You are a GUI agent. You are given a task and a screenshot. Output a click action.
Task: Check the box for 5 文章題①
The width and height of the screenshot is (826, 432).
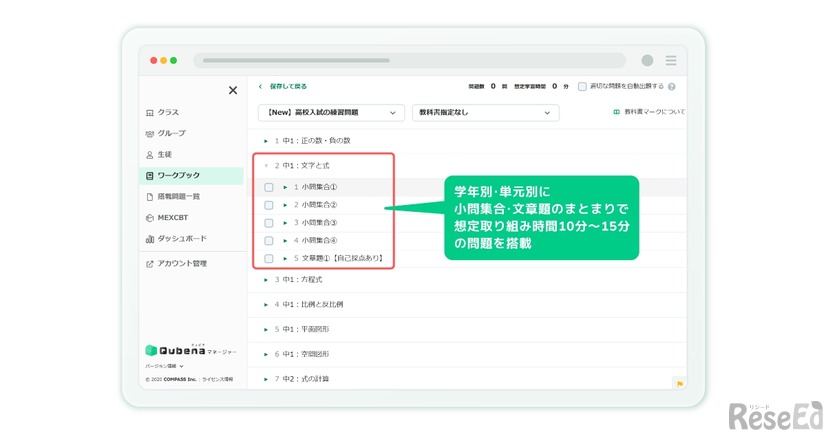coord(269,259)
